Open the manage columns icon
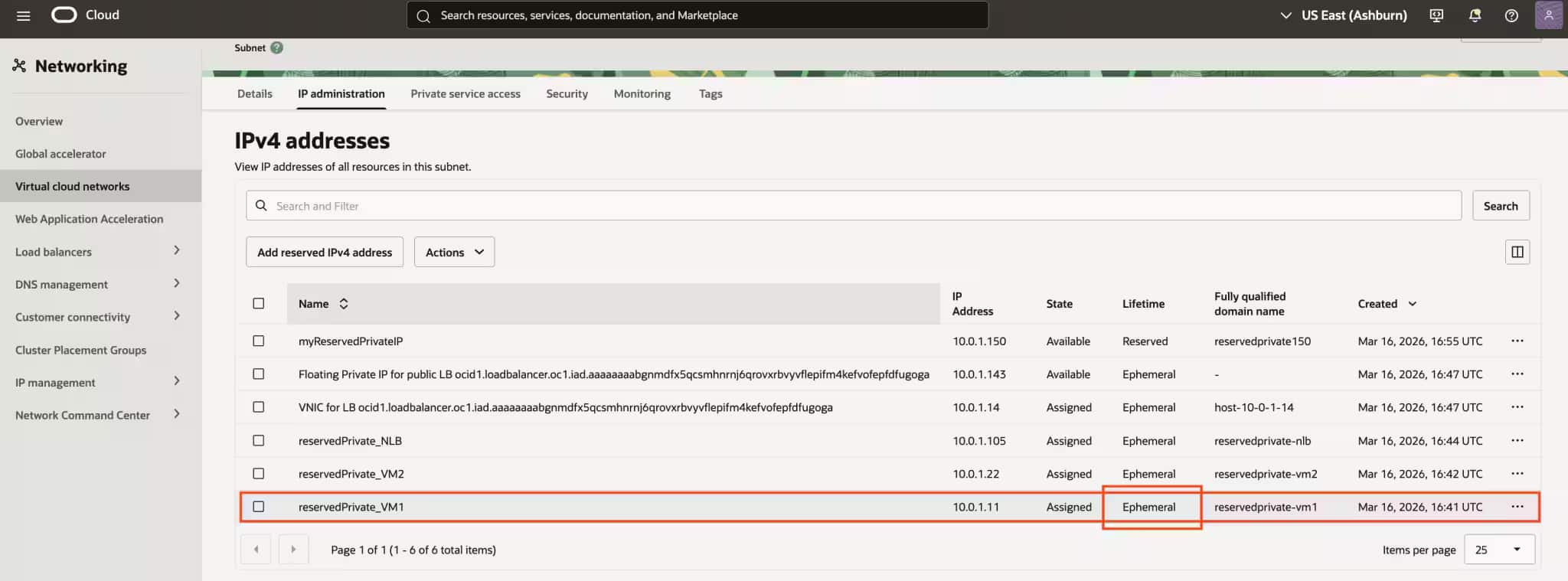This screenshot has width=1568, height=581. point(1517,252)
